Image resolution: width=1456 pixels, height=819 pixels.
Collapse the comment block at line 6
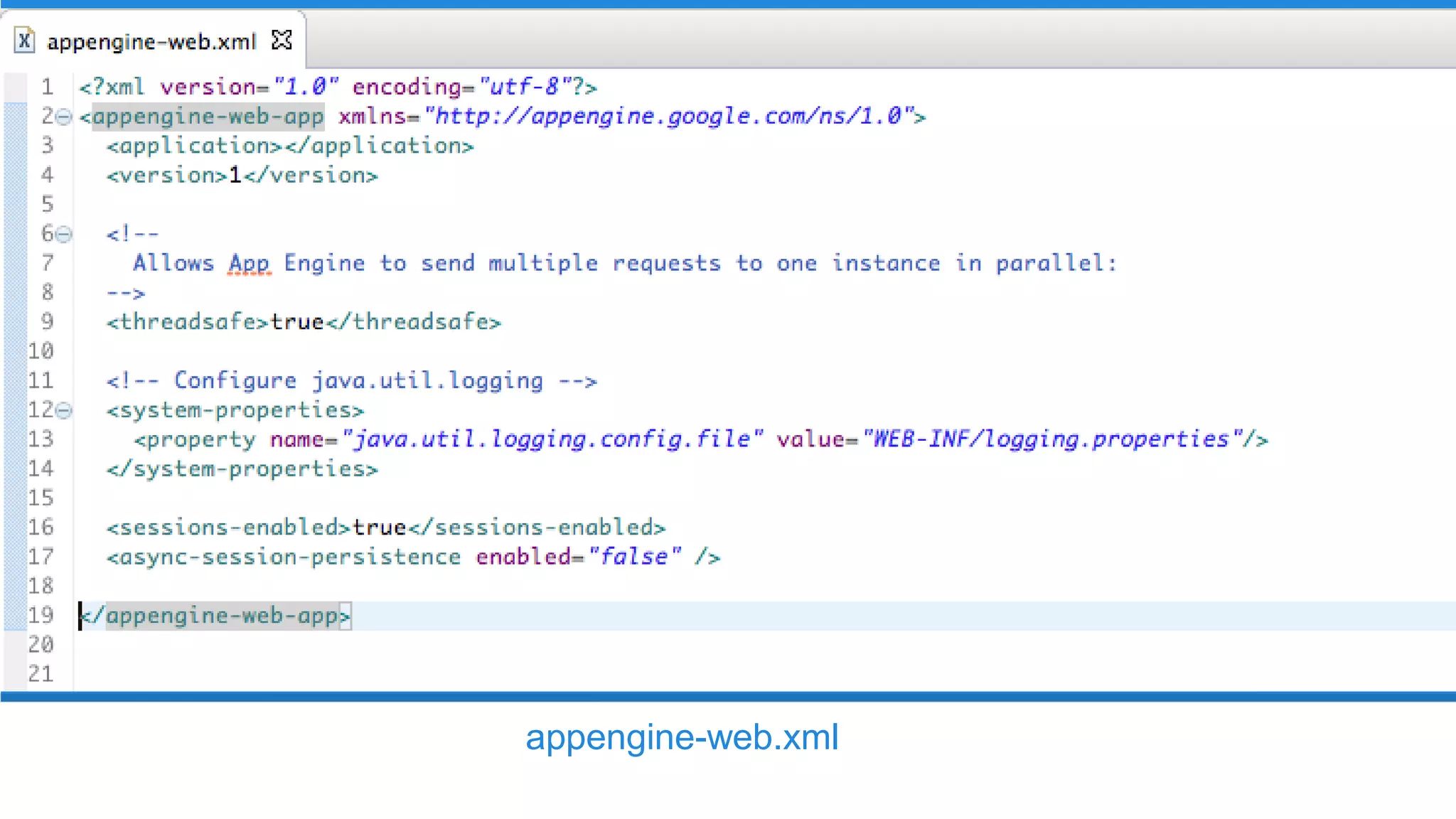pos(64,234)
